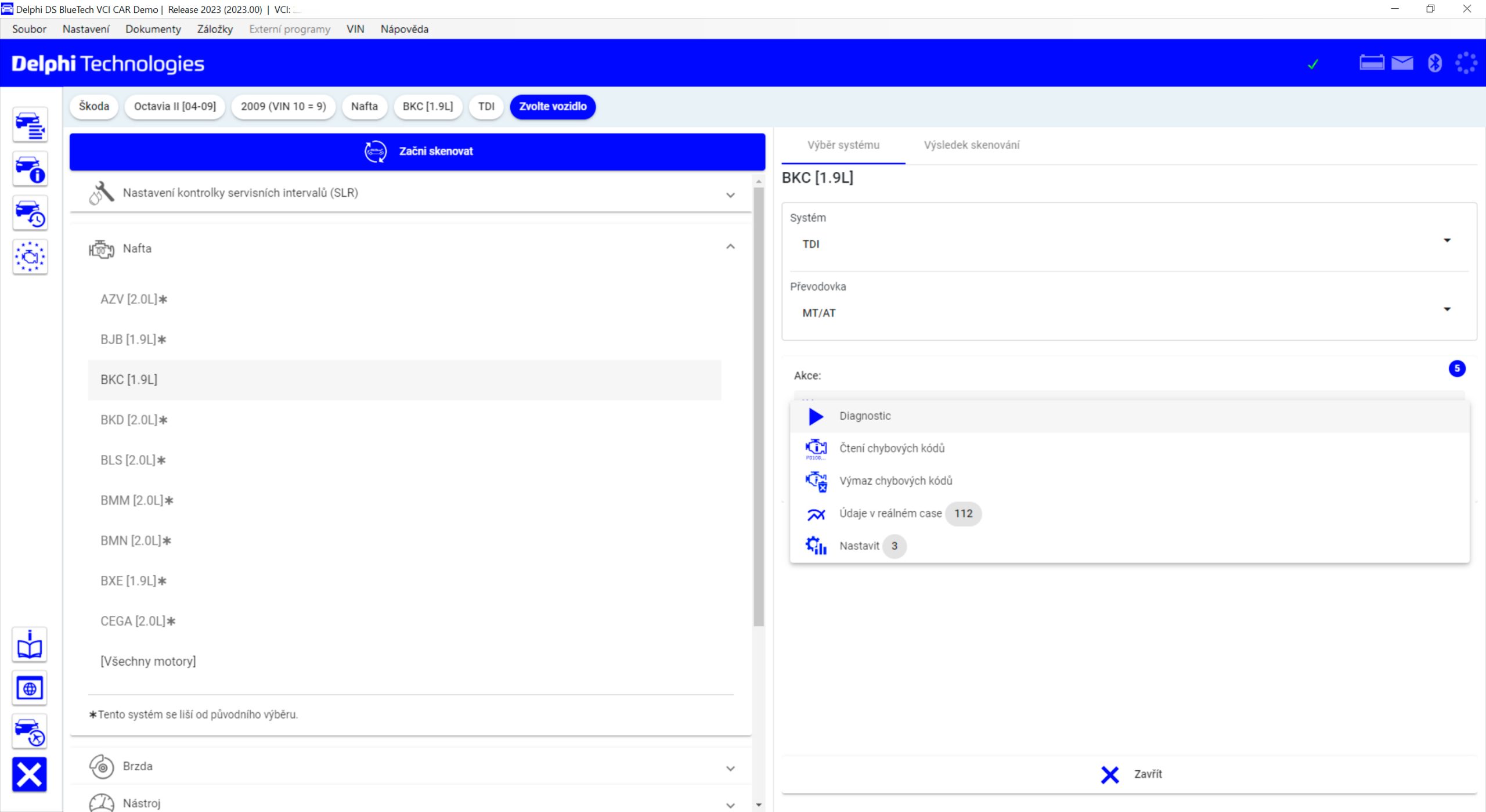Click the BKC [1.9L] breadcrumb chip
This screenshot has height=812, width=1486.
tap(428, 106)
